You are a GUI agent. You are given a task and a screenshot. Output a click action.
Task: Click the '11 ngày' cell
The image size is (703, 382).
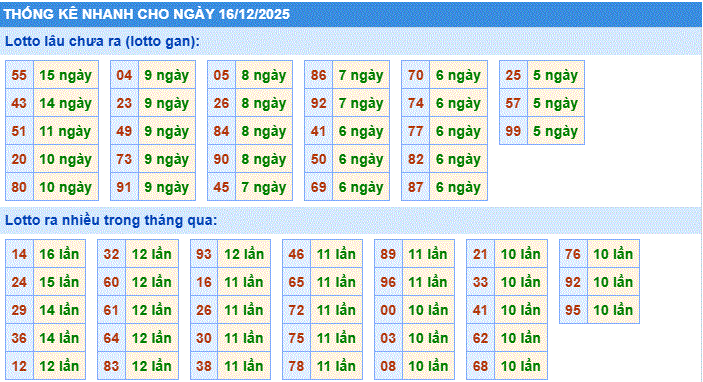tap(66, 131)
